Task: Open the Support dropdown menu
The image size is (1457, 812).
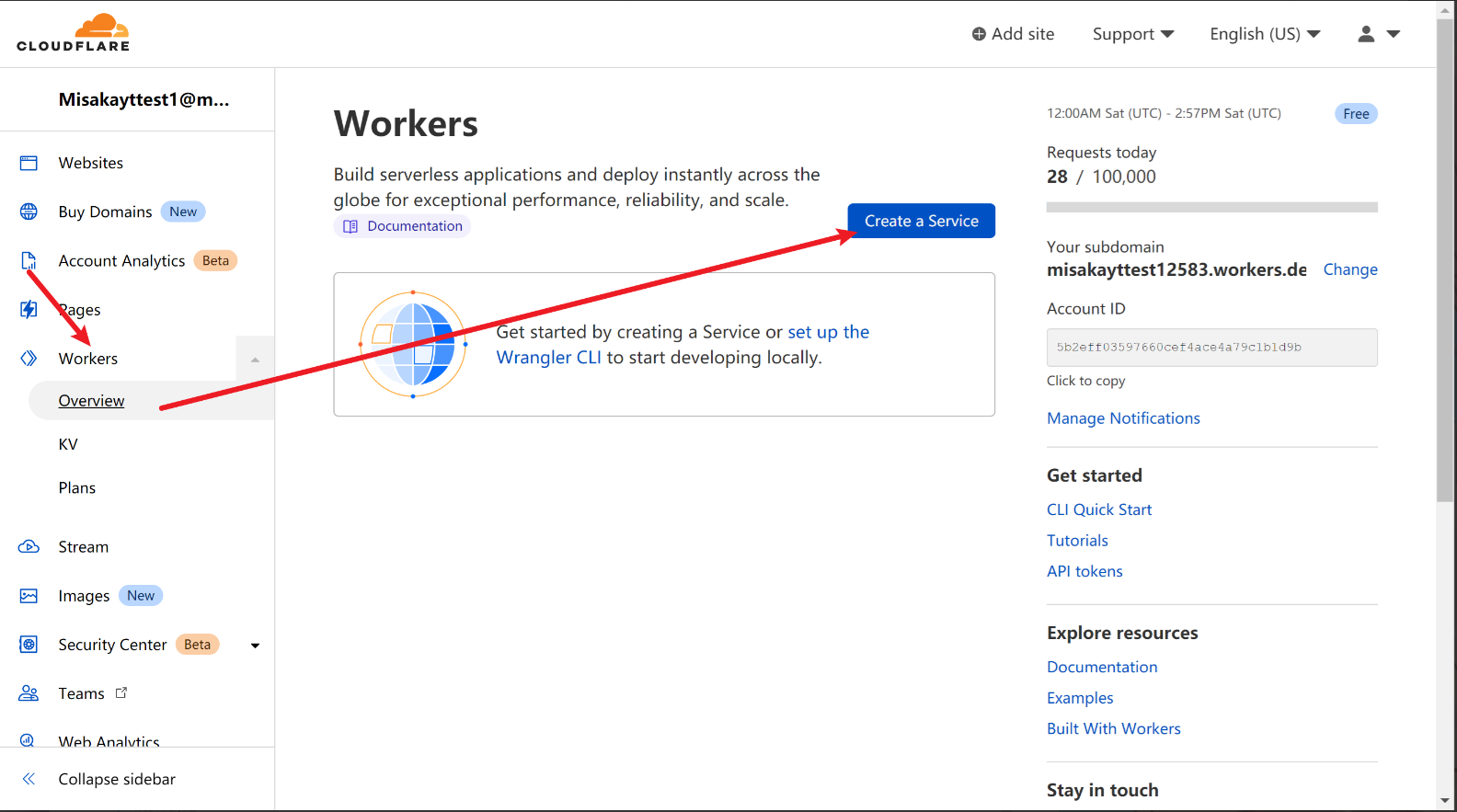Action: [1133, 34]
